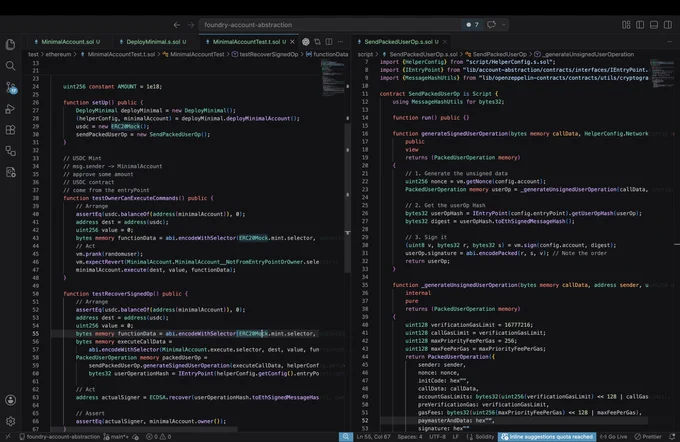This screenshot has height=442, width=680.
Task: Split the left editor with split icon
Action: (x=329, y=42)
